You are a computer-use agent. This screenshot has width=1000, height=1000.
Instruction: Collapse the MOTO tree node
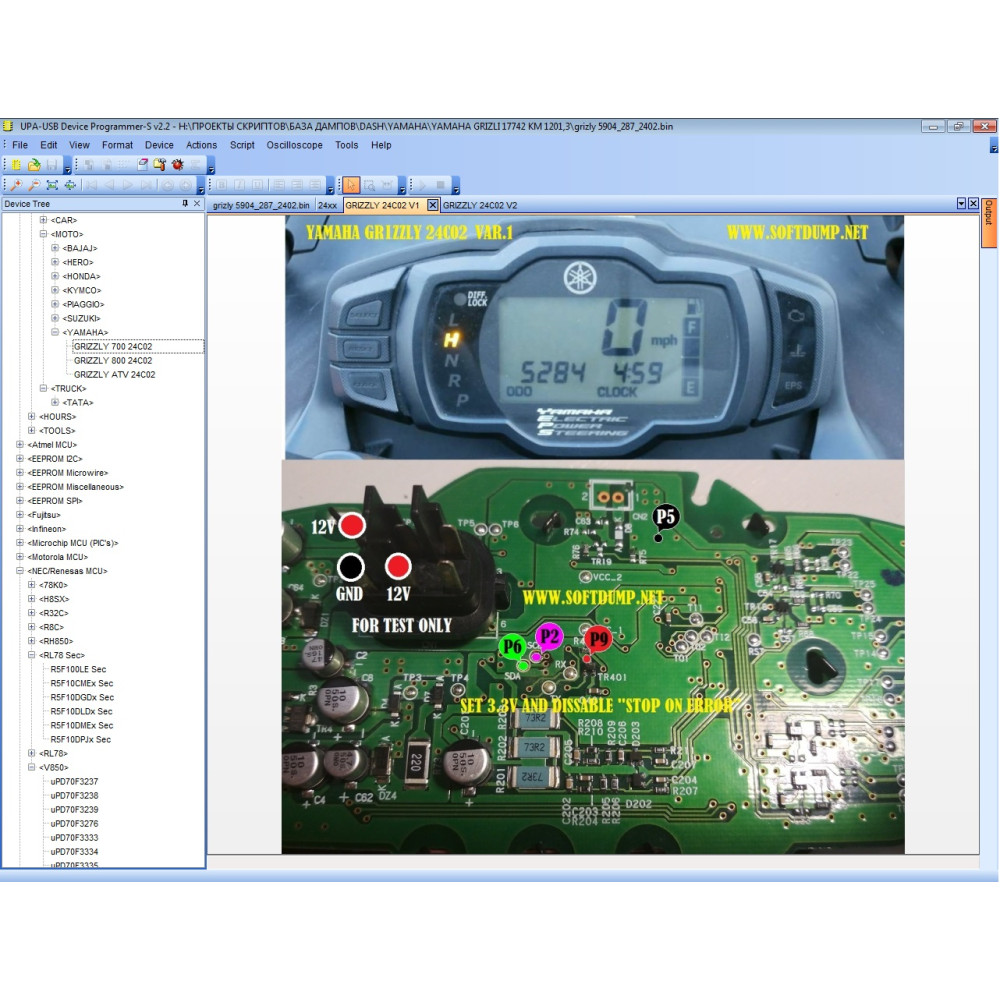click(43, 234)
